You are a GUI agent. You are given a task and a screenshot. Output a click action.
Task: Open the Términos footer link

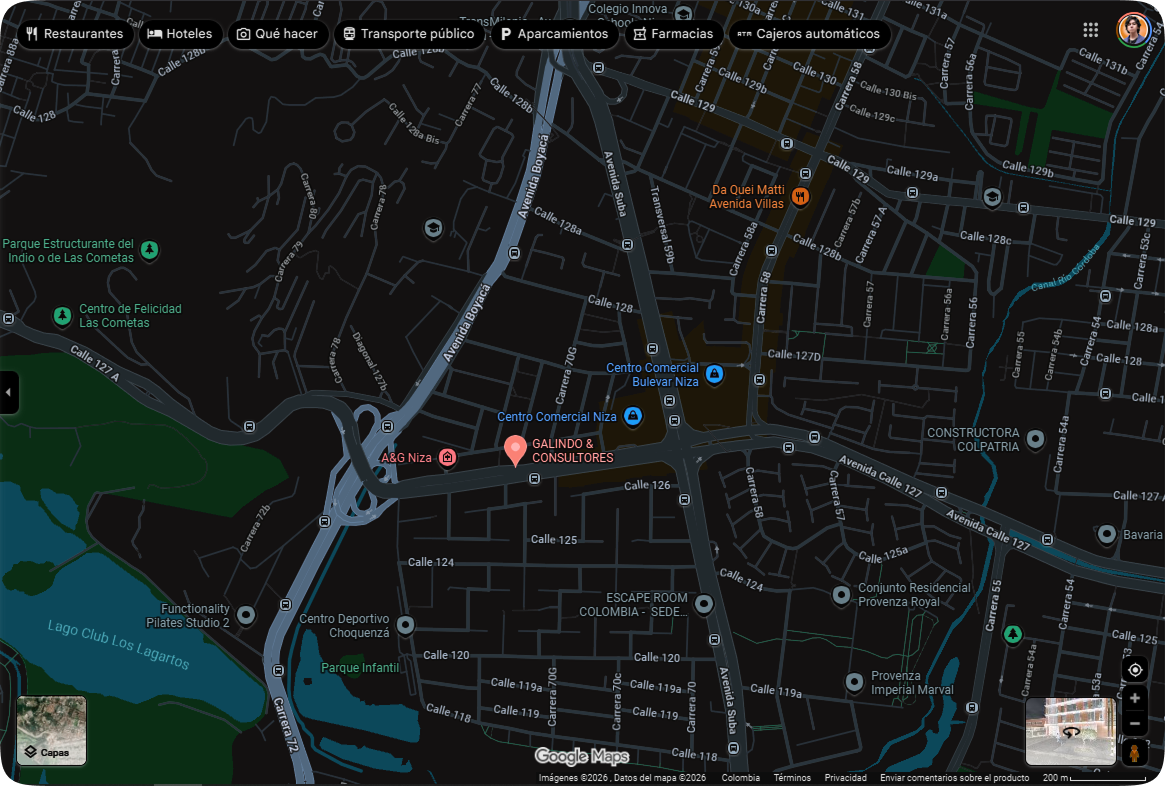[x=792, y=778]
